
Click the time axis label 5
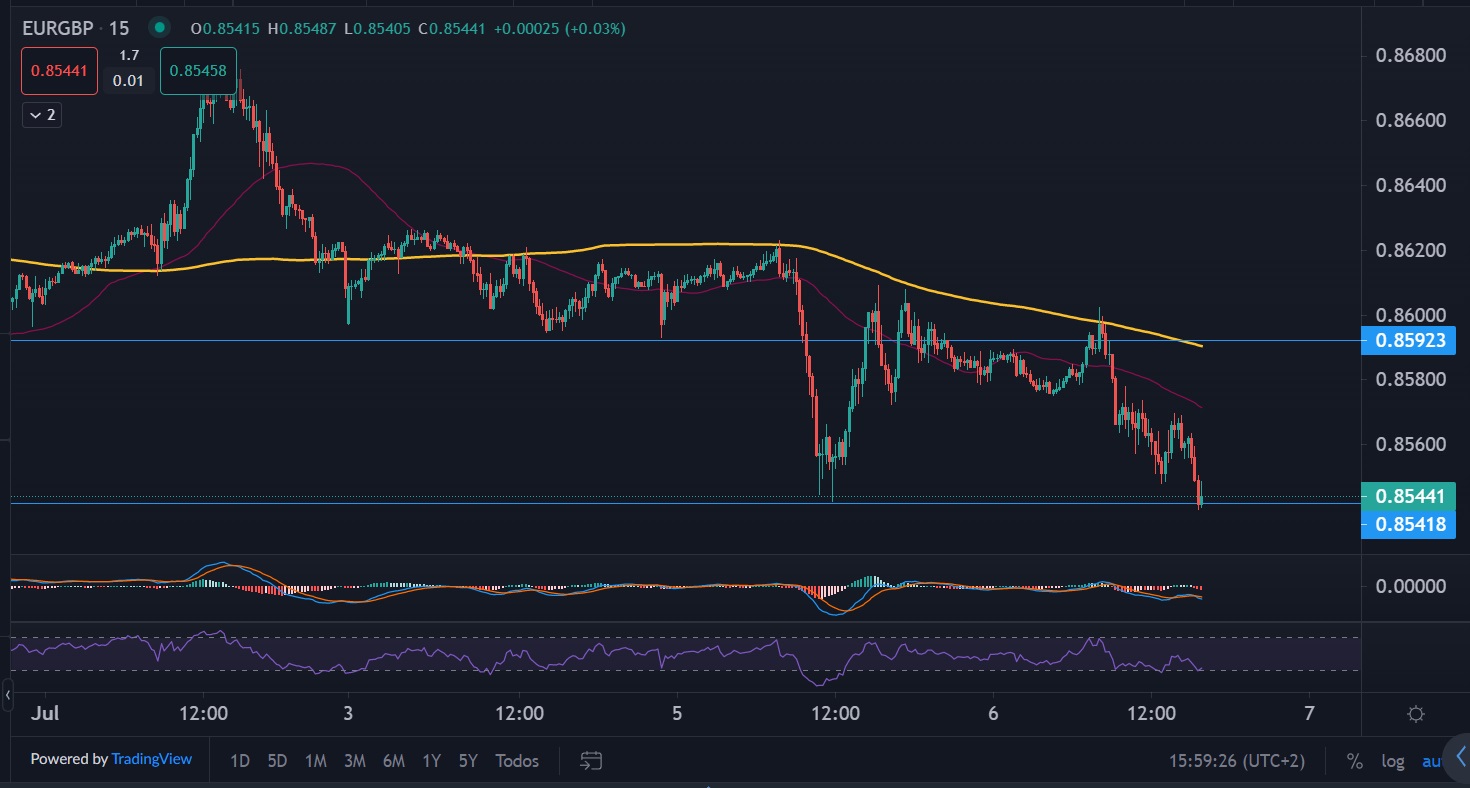[x=677, y=714]
